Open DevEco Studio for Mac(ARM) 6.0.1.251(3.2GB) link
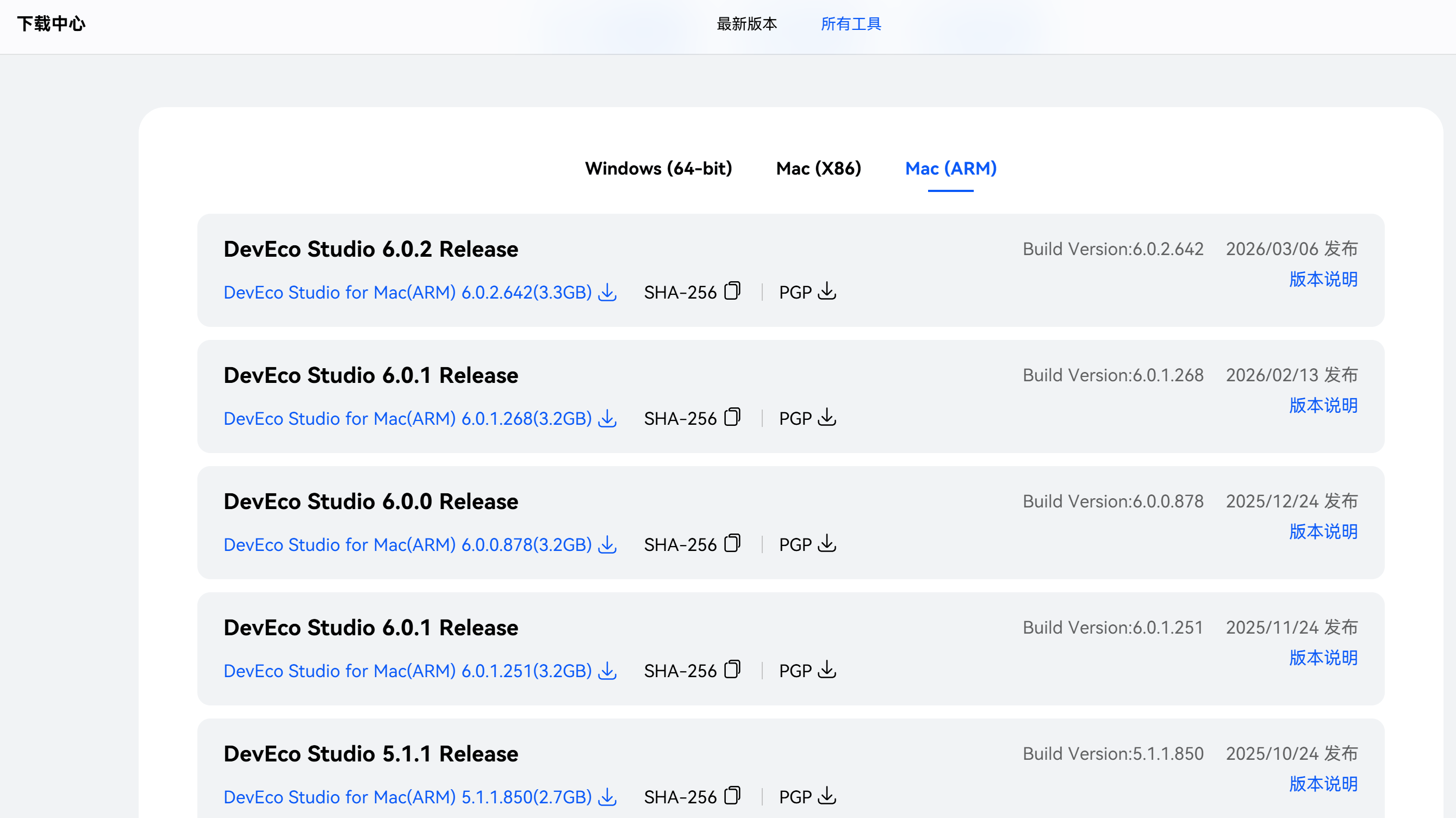Viewport: 1456px width, 818px height. pyautogui.click(x=408, y=671)
